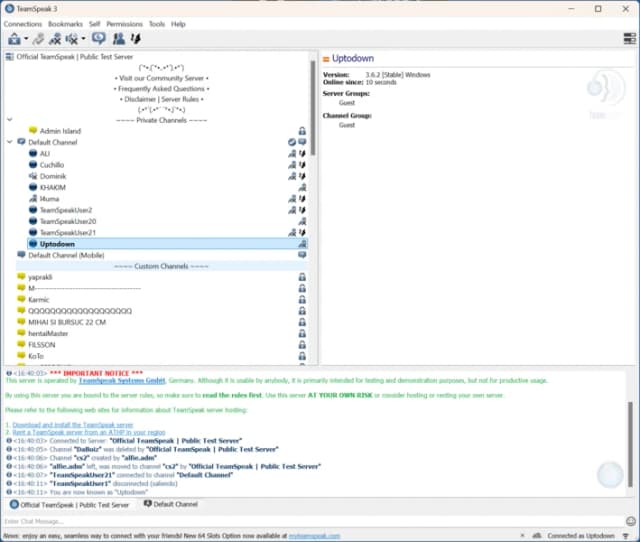Screen dimensions: 640x542
Task: Focus the Enter Chat Message input field
Action: click(312, 521)
